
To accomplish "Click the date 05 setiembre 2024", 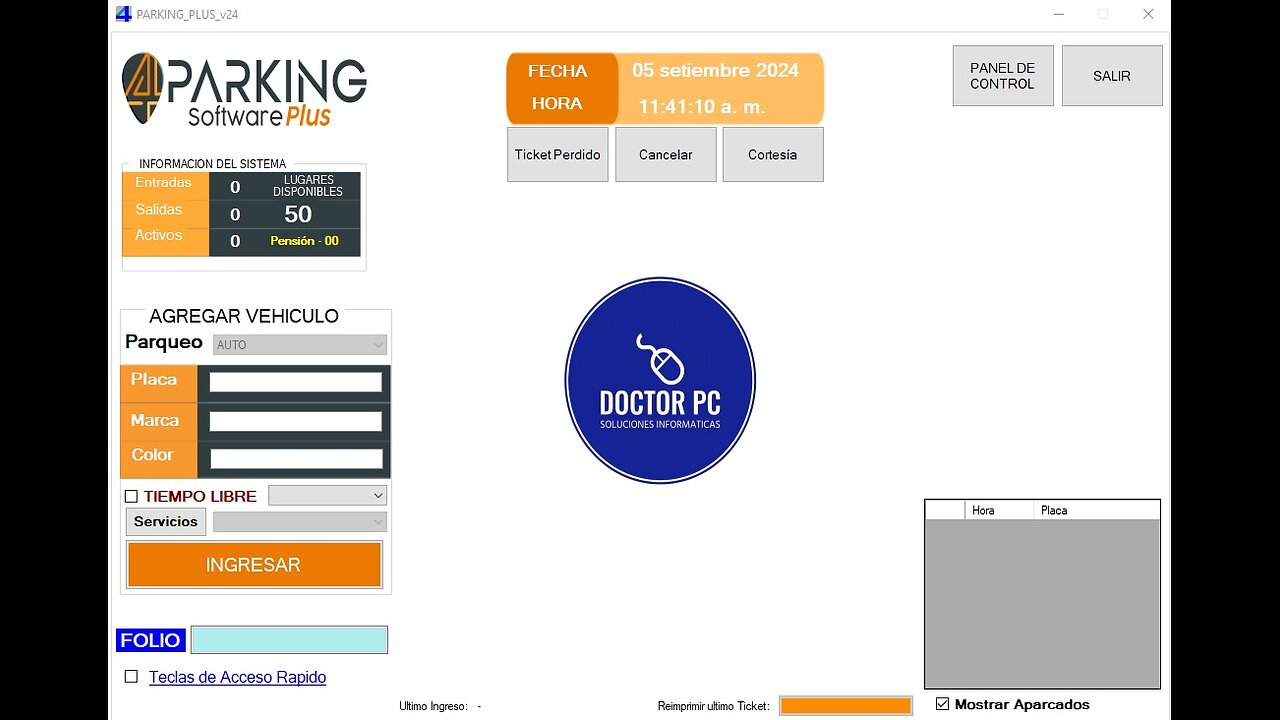I will pos(716,70).
